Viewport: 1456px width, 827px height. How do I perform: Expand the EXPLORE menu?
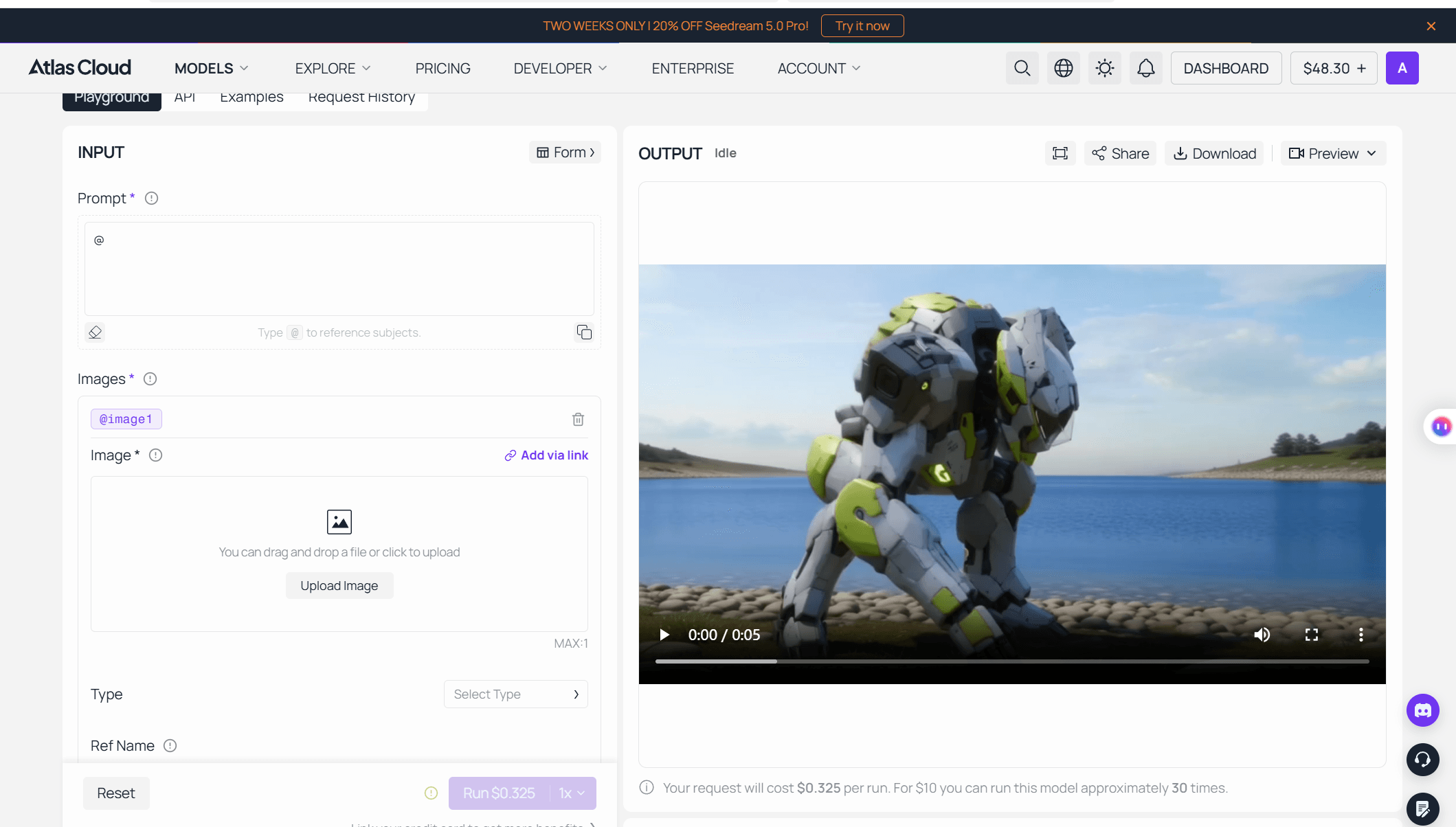point(333,69)
